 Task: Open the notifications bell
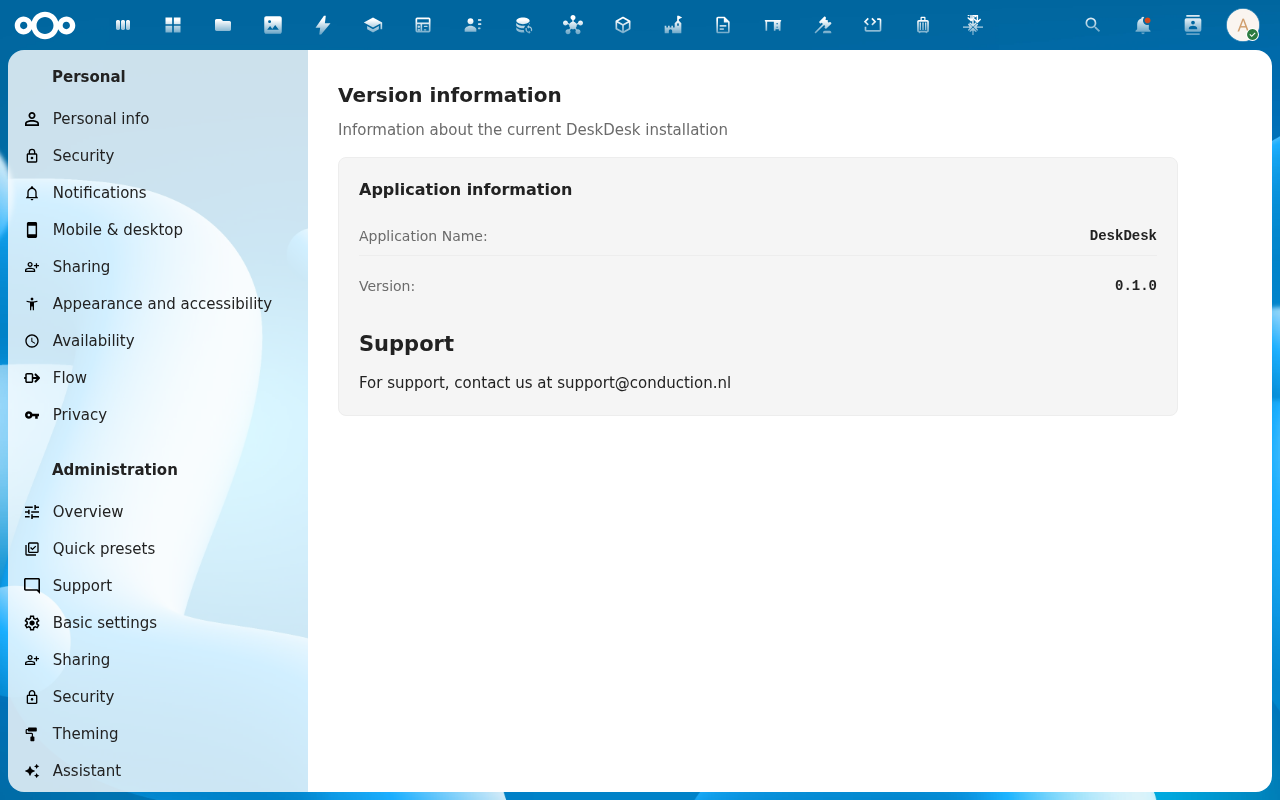click(x=1143, y=25)
